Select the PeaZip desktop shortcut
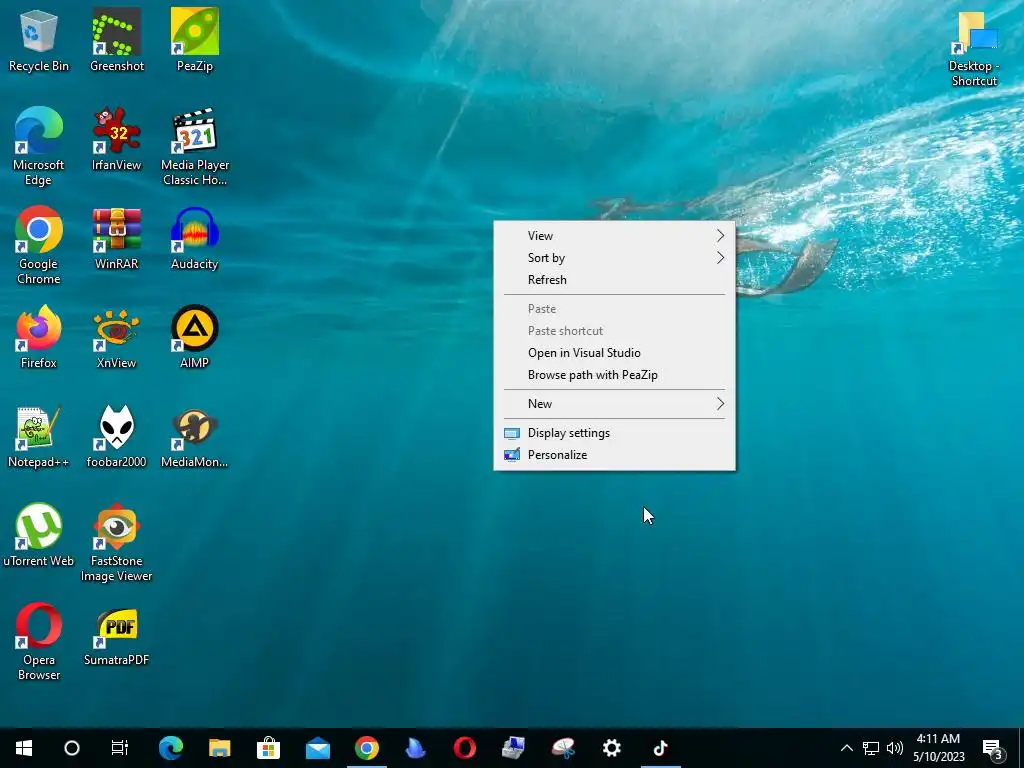1024x768 pixels. 195,40
